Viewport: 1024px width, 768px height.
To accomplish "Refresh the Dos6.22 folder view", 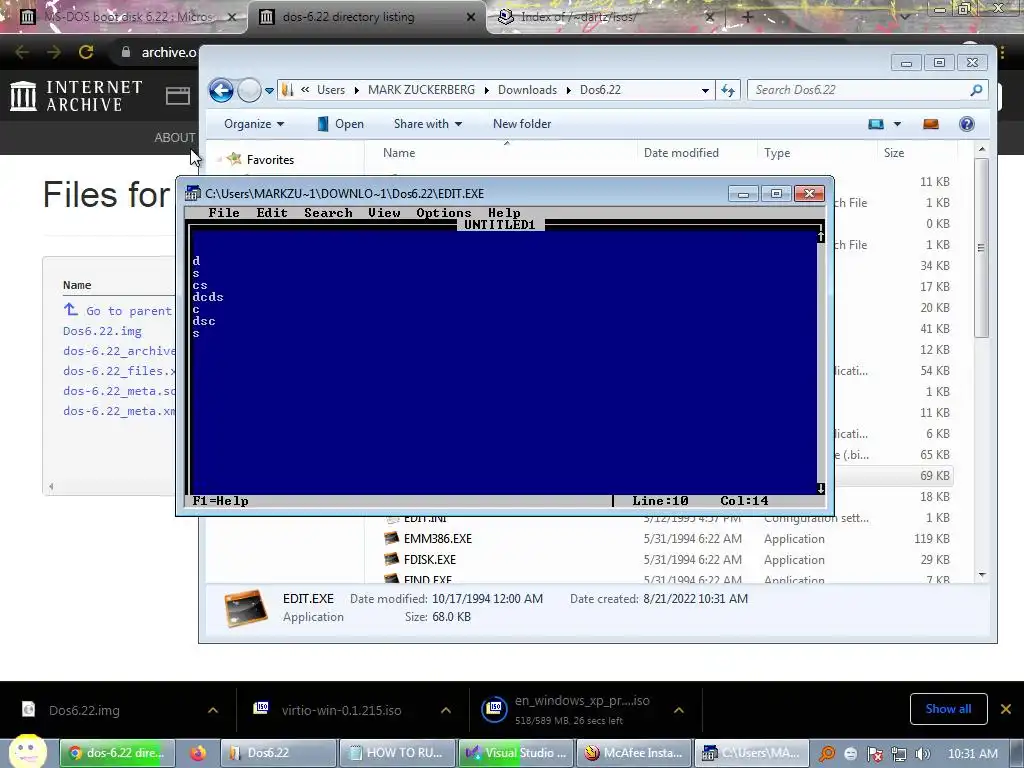I will (728, 90).
